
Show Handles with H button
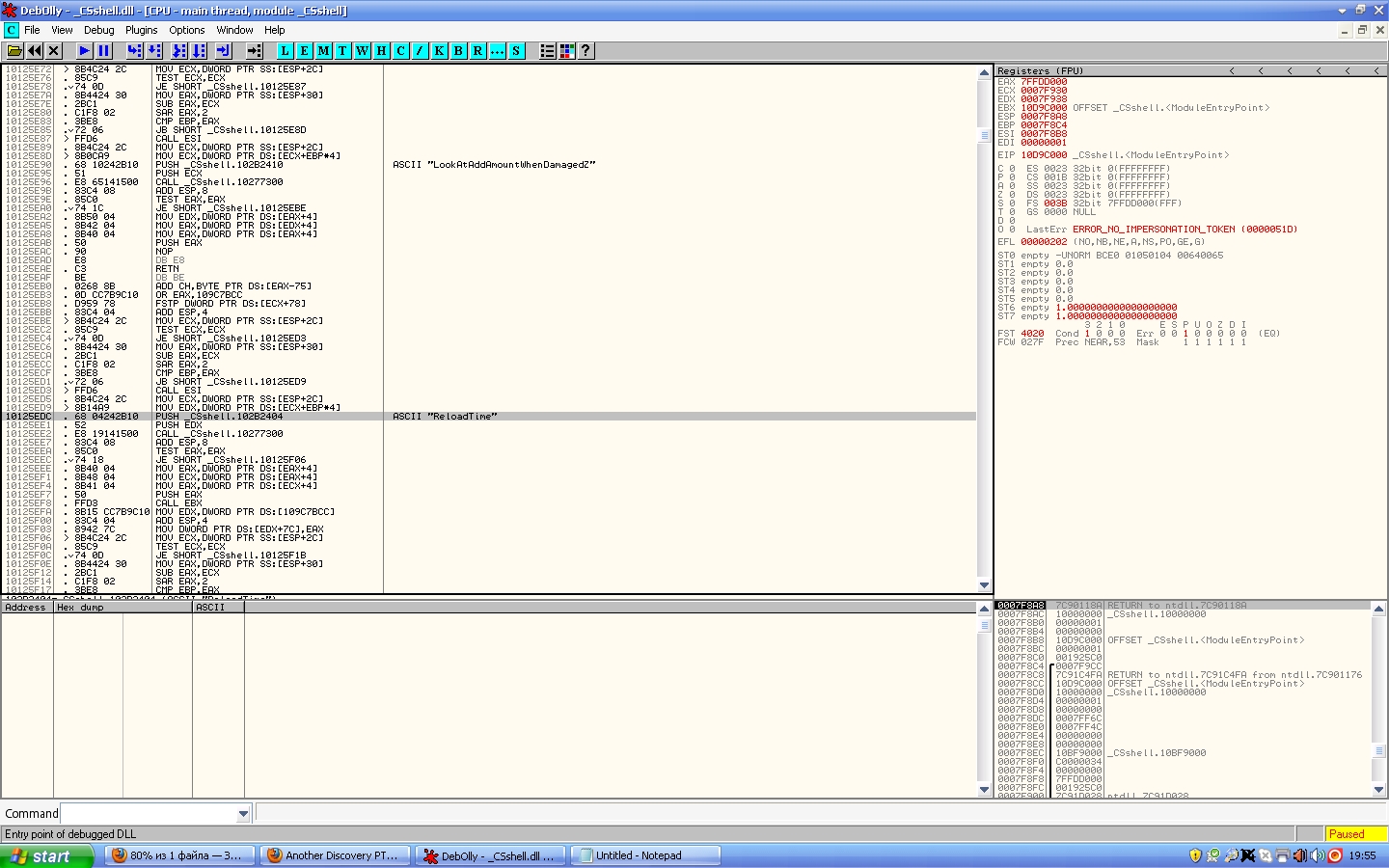pyautogui.click(x=382, y=50)
